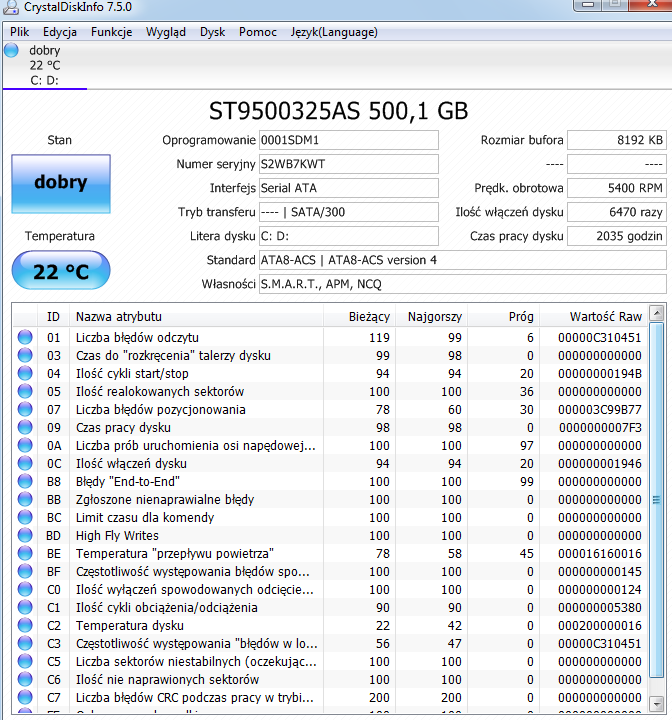Click the Czas pracy dysku field 2035 godzin
The image size is (672, 720).
(x=617, y=236)
